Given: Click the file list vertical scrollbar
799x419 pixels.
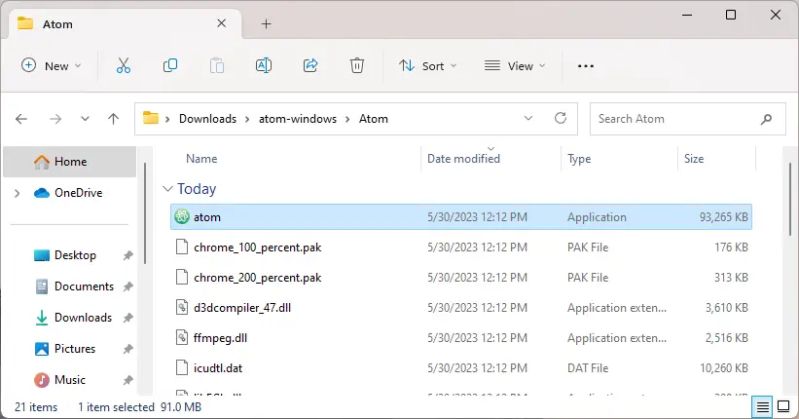Looking at the screenshot, I should pos(790,199).
